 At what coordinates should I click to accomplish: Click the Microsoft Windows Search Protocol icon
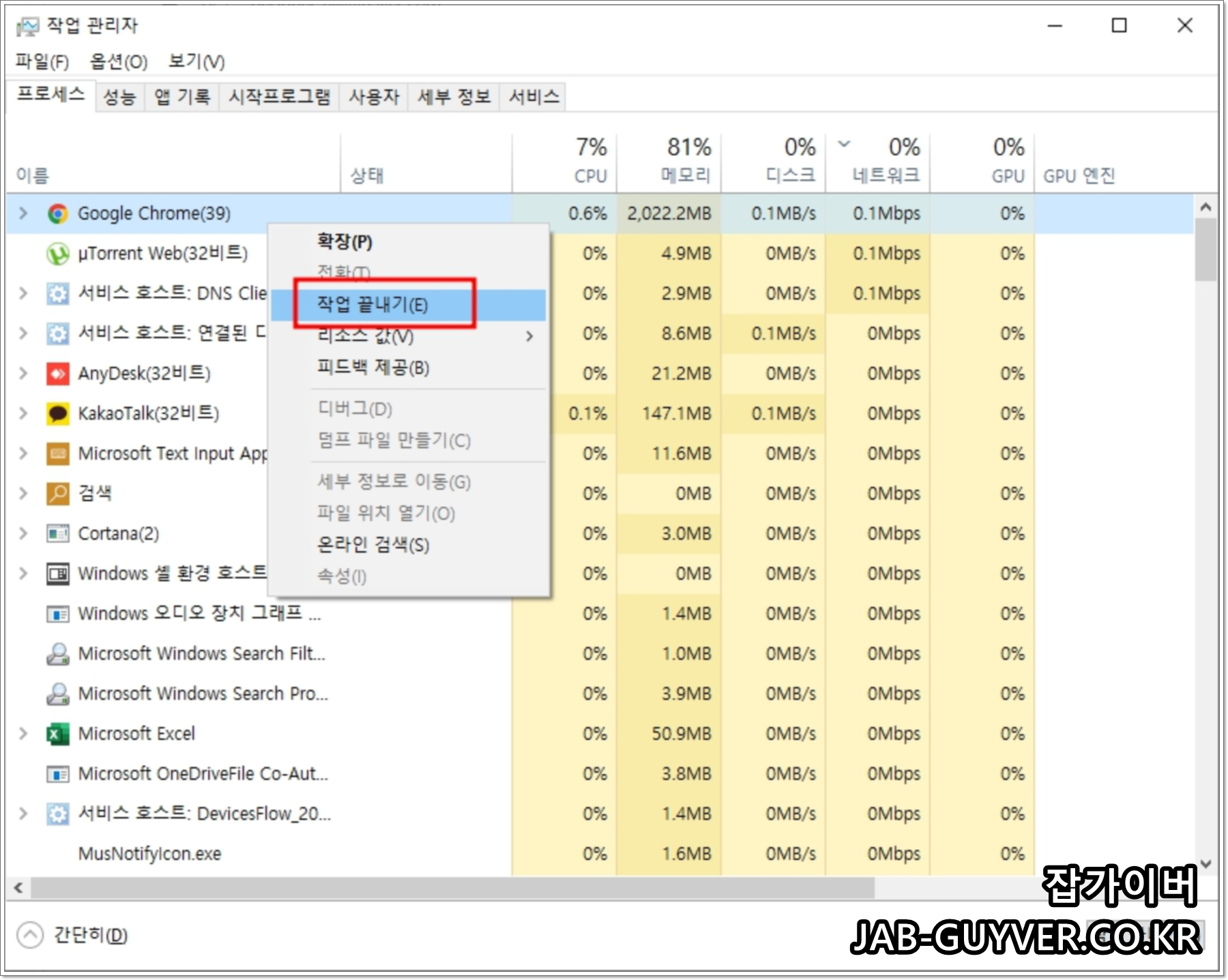pos(58,694)
